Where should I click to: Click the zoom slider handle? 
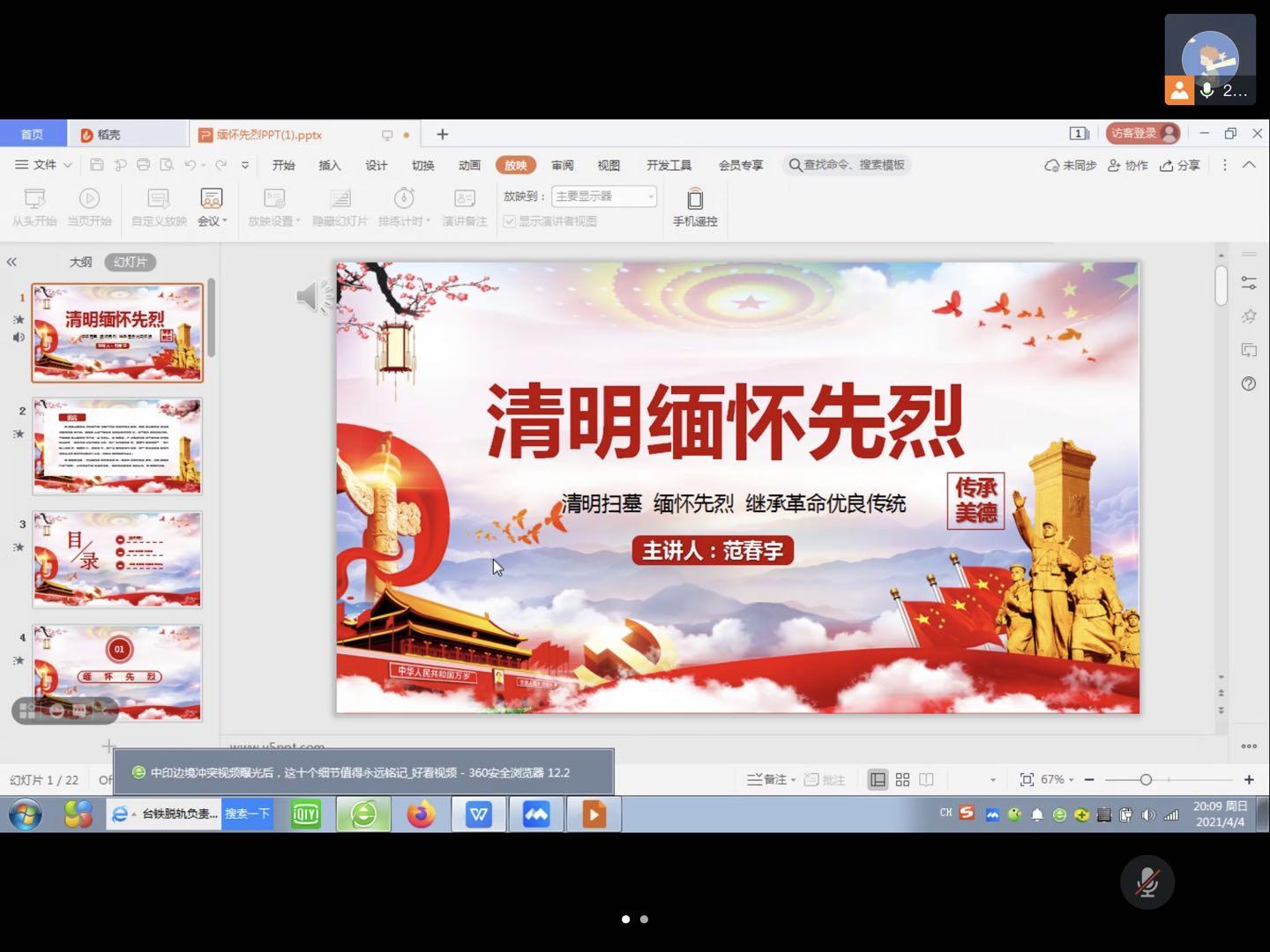(1145, 779)
